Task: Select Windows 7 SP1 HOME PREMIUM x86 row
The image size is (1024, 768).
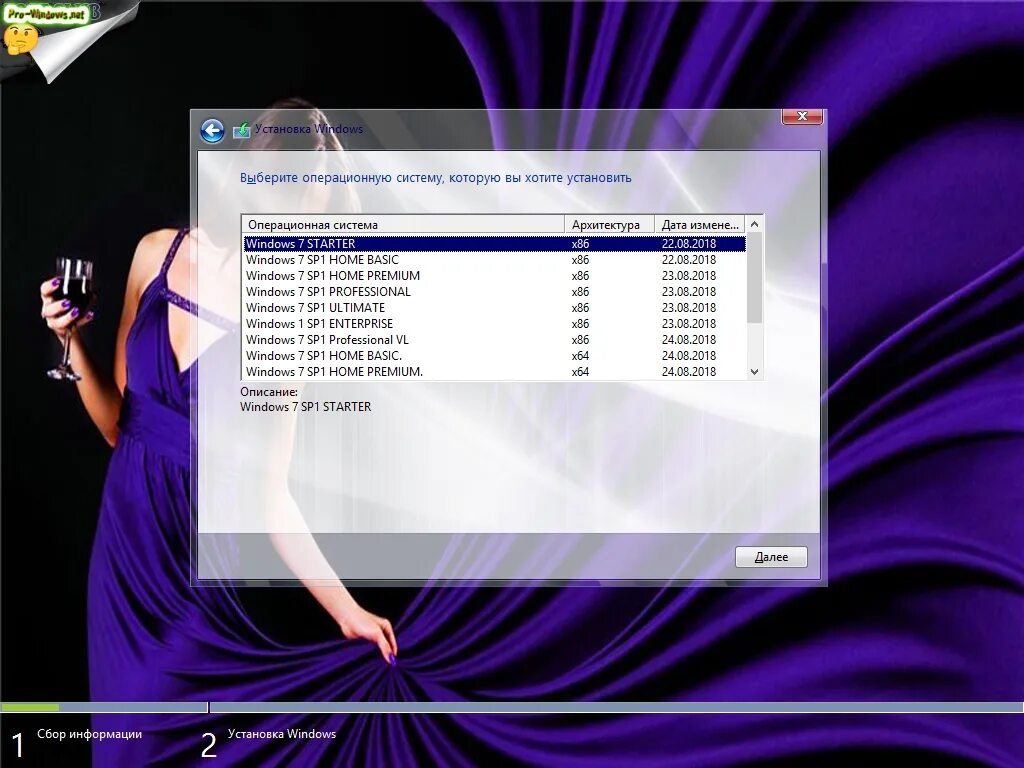Action: tap(494, 276)
